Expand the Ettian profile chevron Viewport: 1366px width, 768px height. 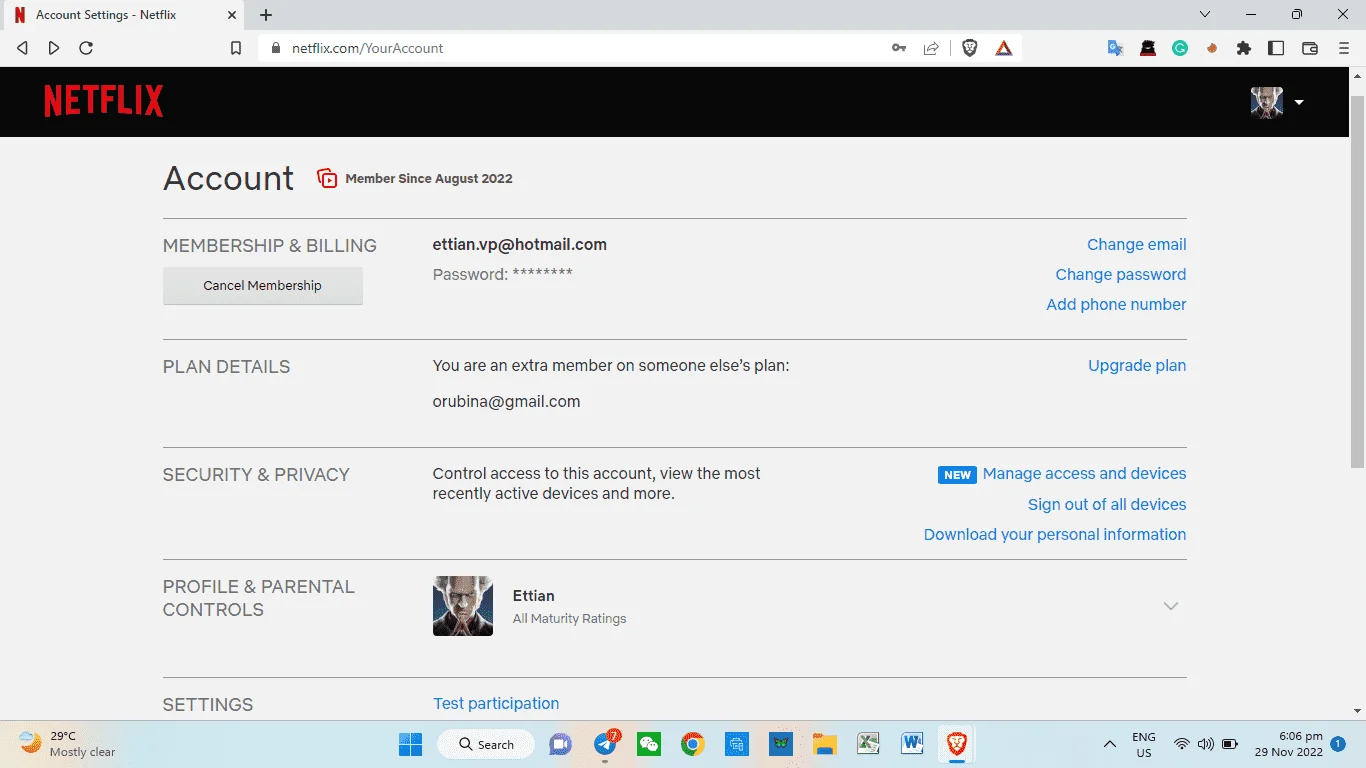coord(1171,606)
